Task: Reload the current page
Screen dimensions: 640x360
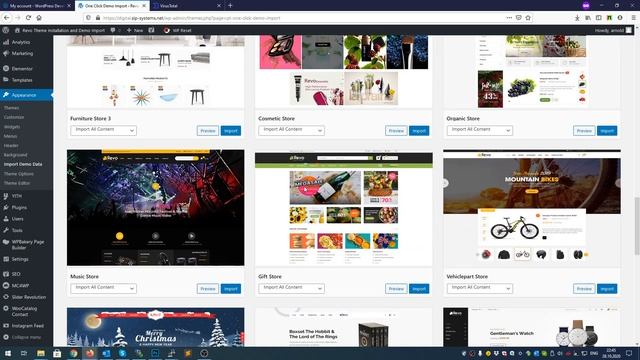Action: 28,18
